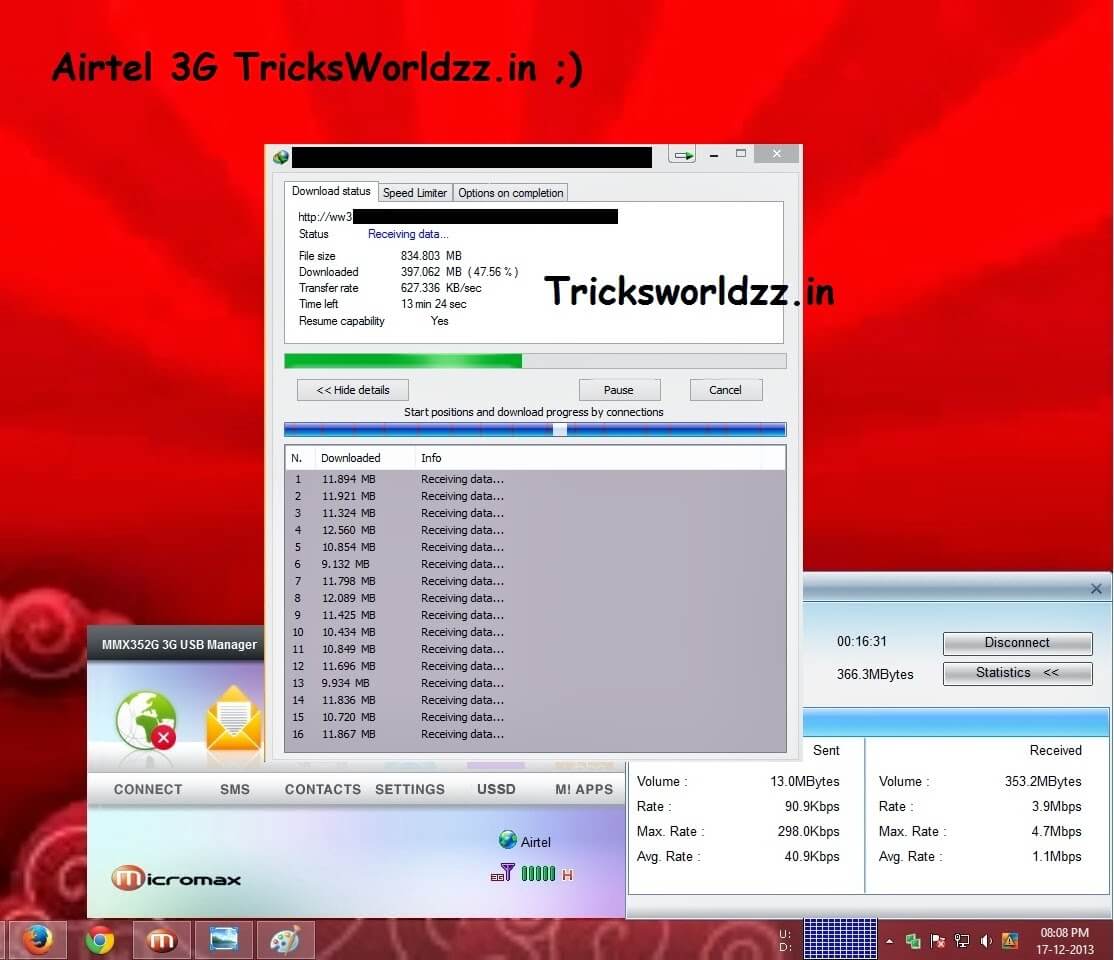Show hidden system tray icons
1114x960 pixels.
coord(889,941)
